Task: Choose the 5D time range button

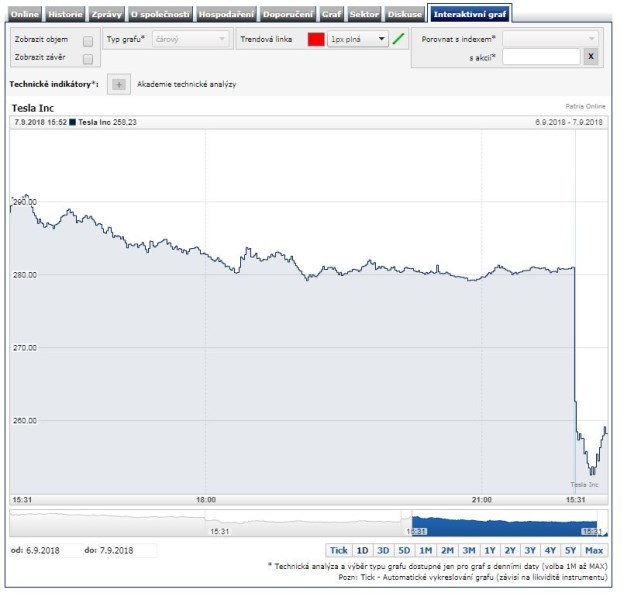Action: (x=404, y=551)
